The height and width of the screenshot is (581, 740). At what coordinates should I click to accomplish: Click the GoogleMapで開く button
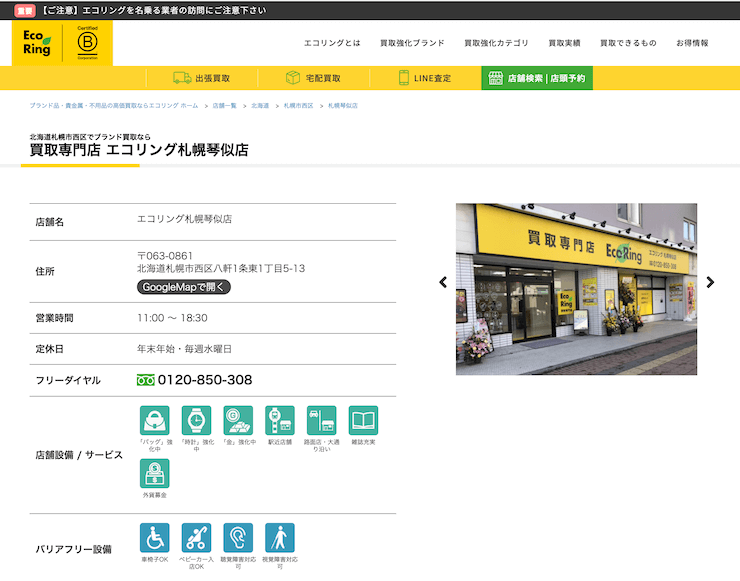tap(184, 287)
